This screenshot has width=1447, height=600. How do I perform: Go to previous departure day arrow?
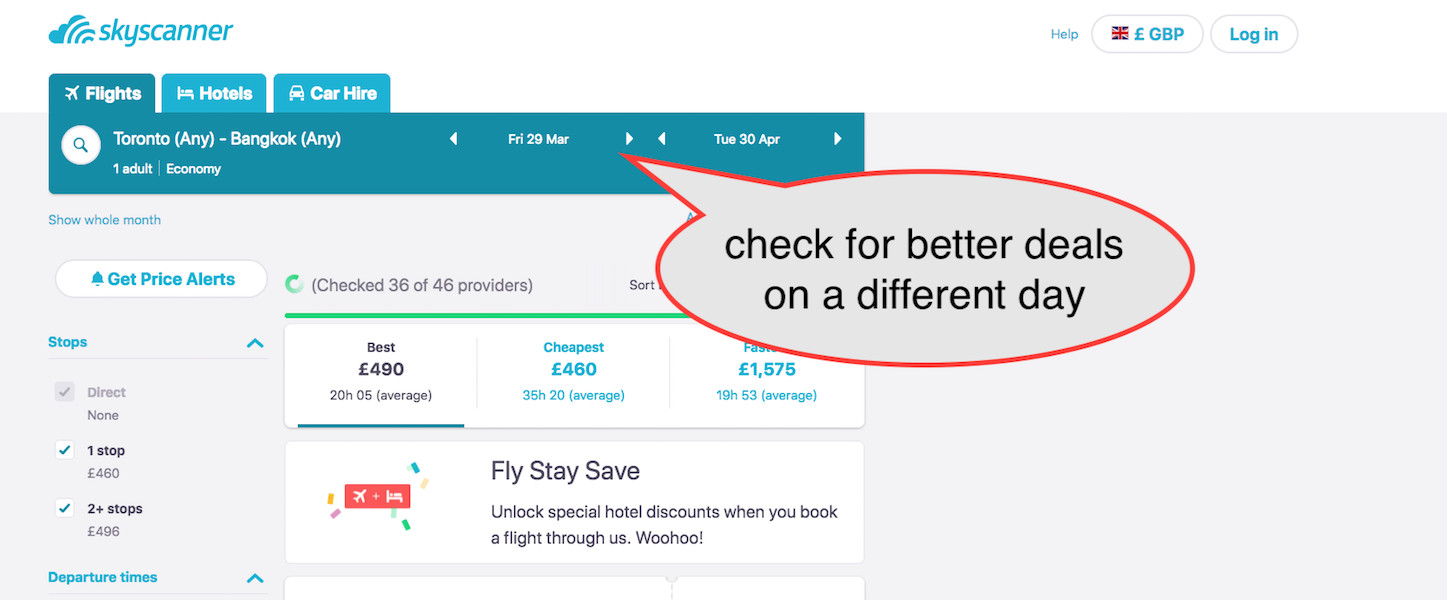(453, 139)
